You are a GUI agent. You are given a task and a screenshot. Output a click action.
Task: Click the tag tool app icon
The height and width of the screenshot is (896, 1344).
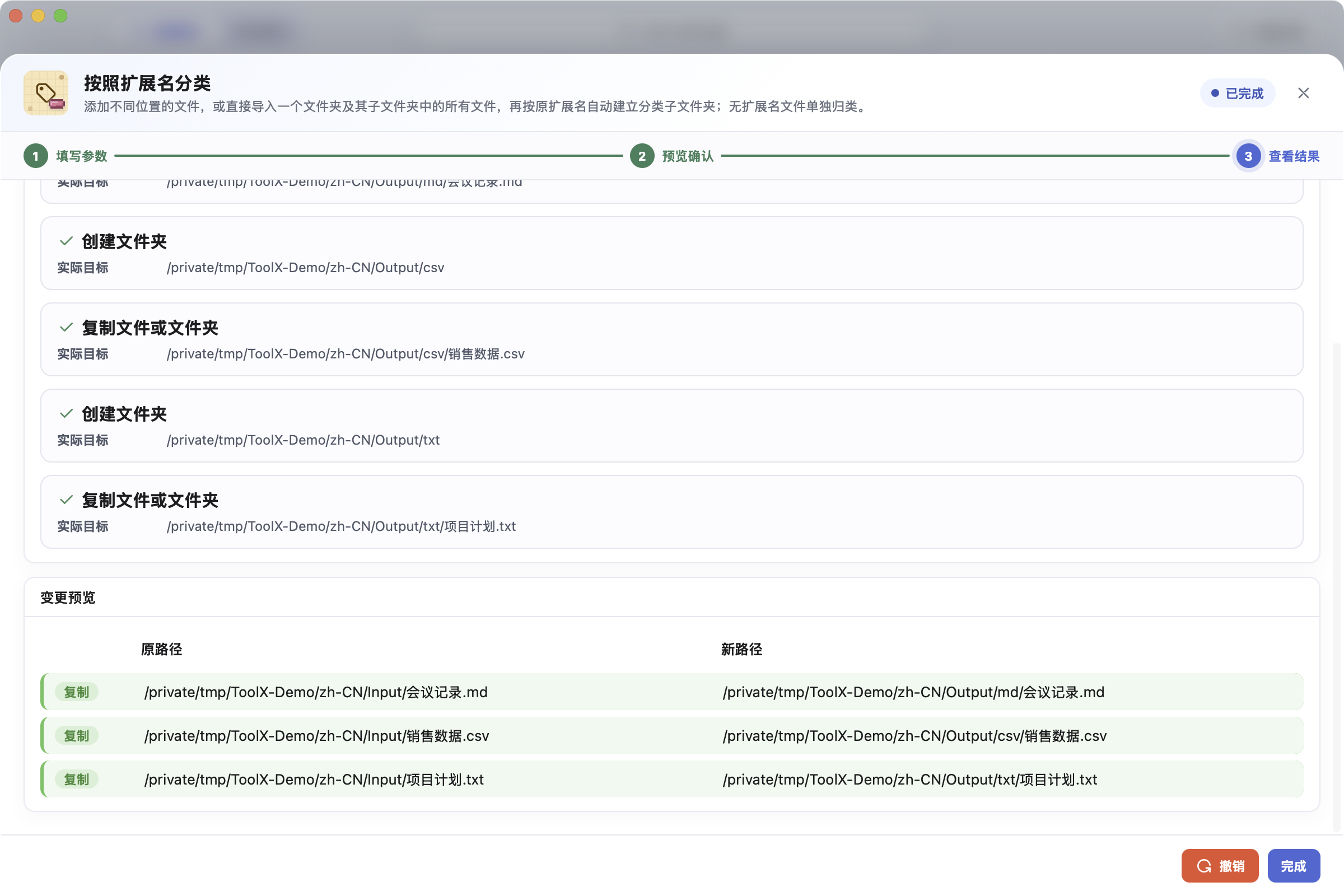46,93
